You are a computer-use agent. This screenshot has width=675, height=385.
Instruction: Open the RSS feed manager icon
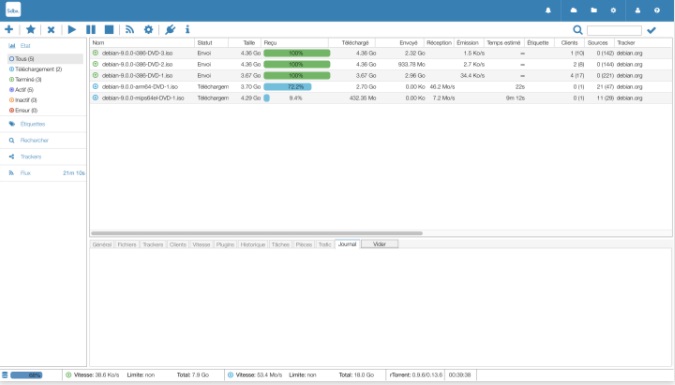click(130, 29)
